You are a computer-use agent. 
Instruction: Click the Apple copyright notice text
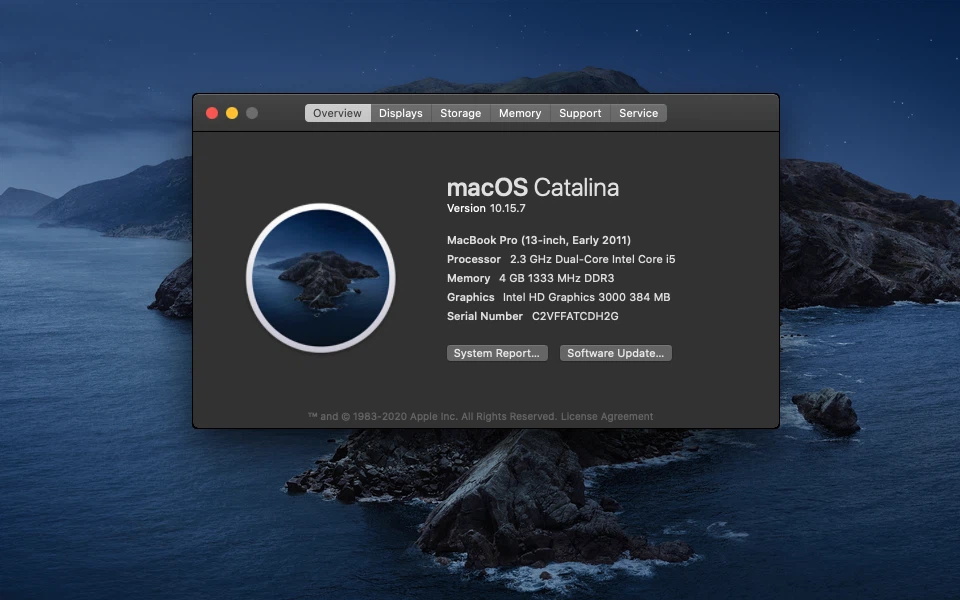pyautogui.click(x=432, y=416)
